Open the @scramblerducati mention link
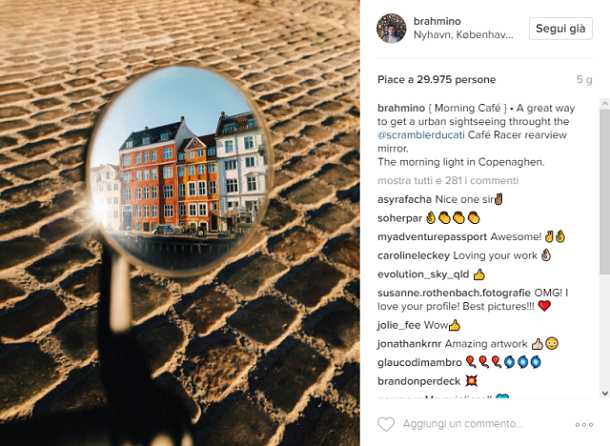The width and height of the screenshot is (610, 446). 421,135
